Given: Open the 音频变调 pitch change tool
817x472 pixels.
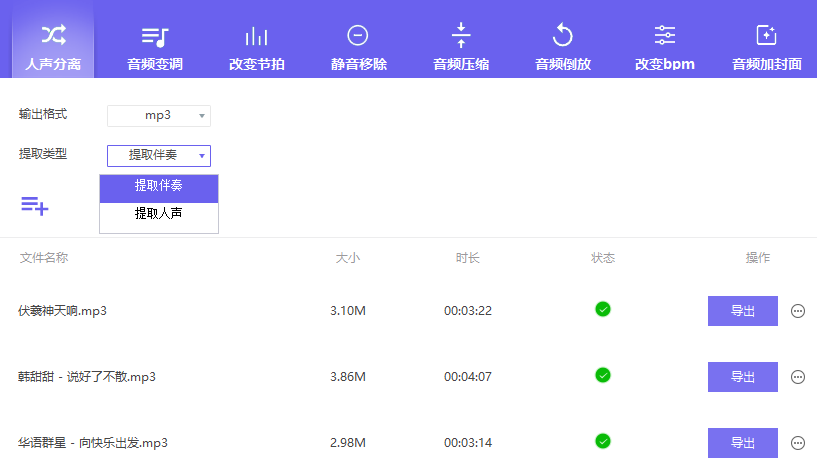Looking at the screenshot, I should point(155,48).
